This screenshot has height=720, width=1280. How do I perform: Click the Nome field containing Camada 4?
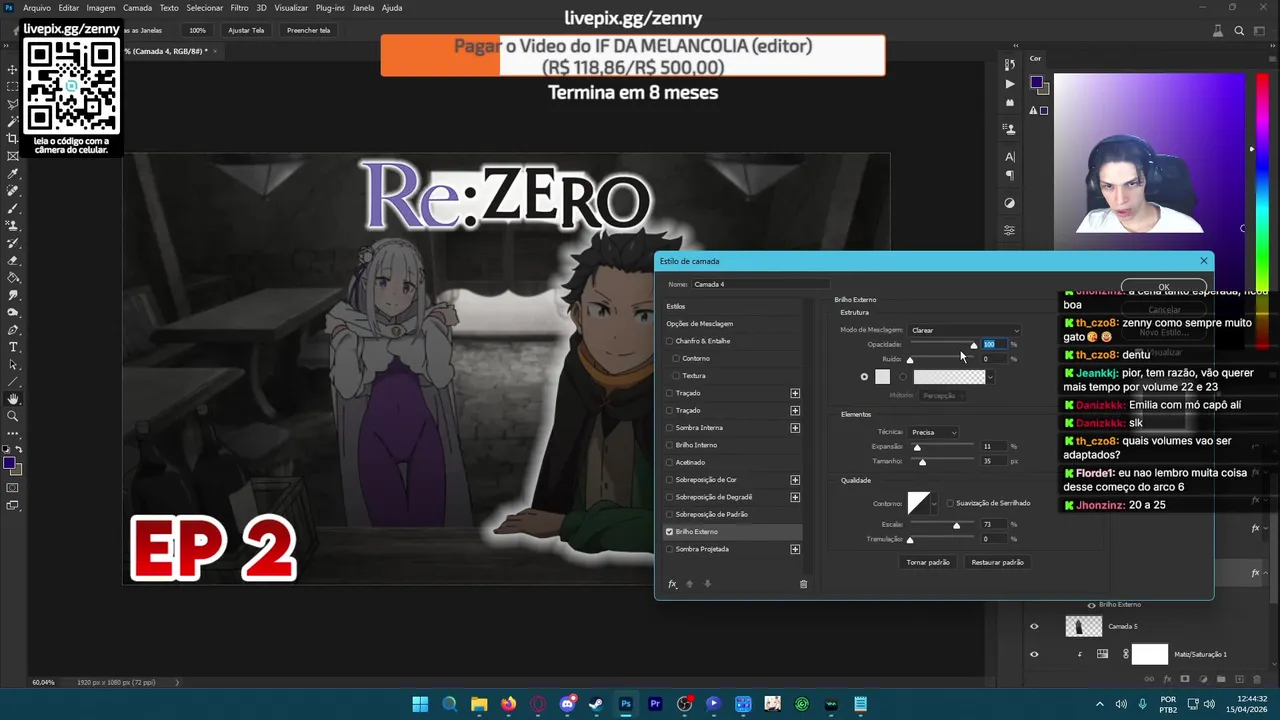761,284
